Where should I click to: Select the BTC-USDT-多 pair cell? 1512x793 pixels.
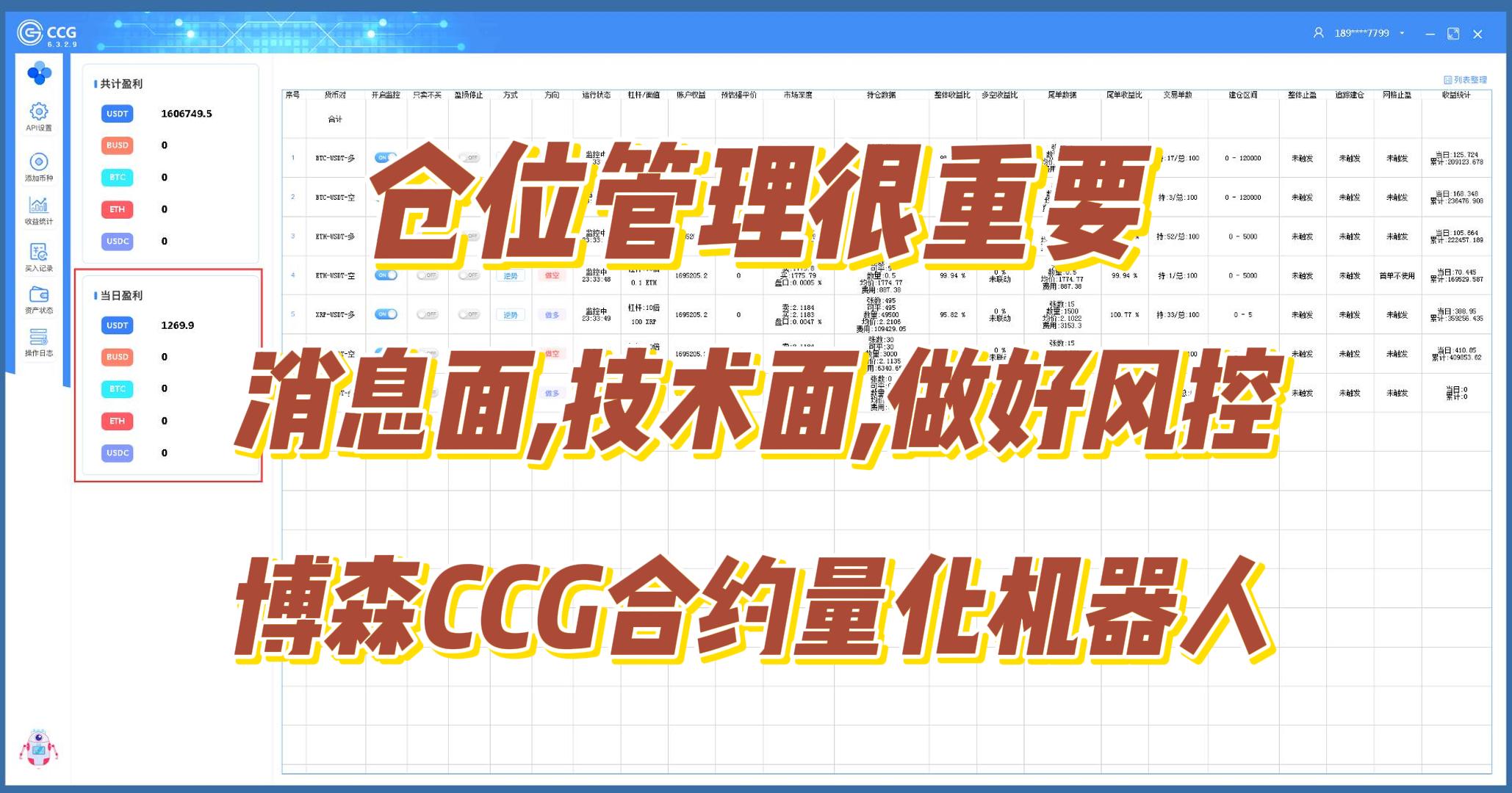coord(335,158)
